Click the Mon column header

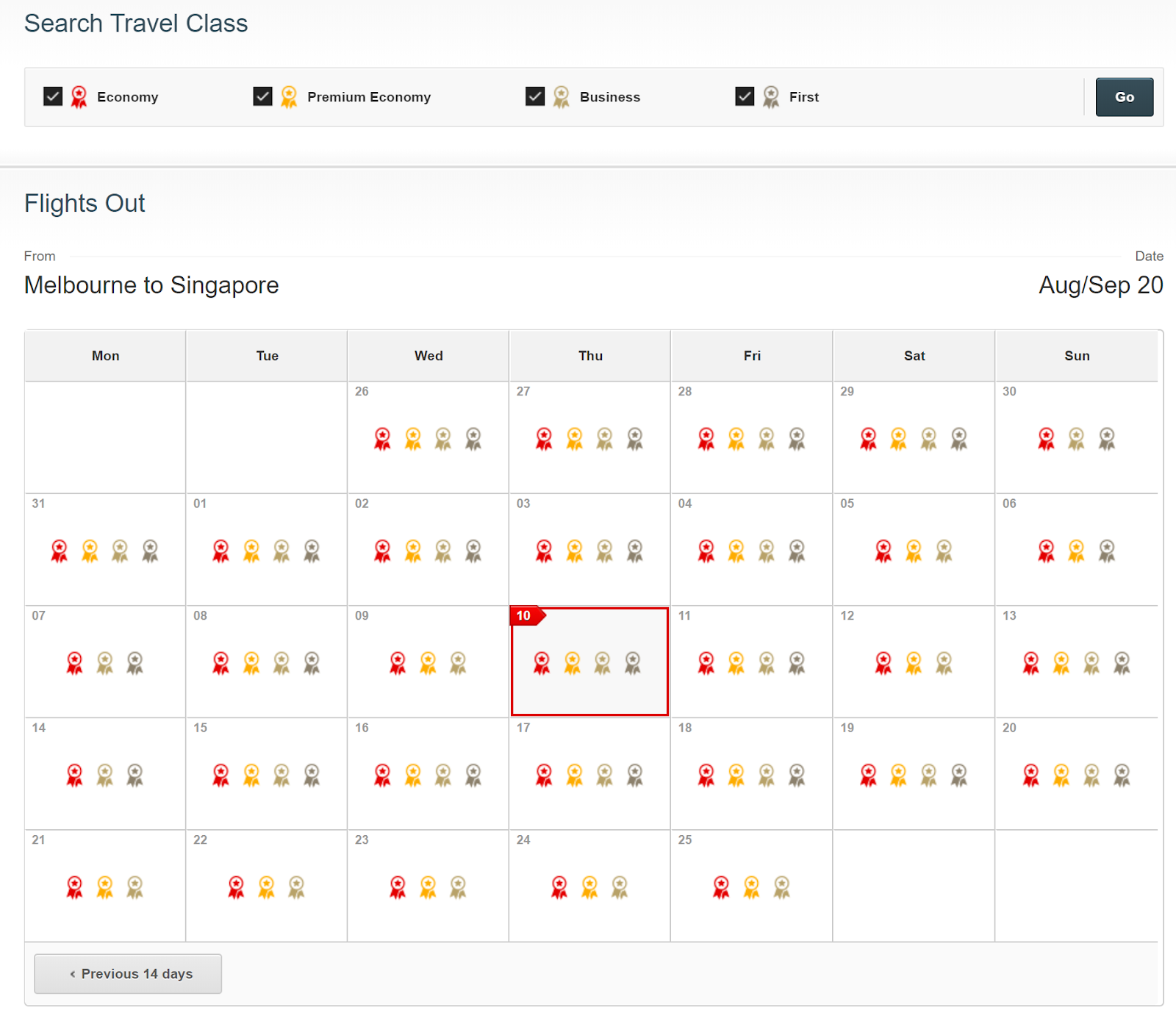[x=105, y=356]
